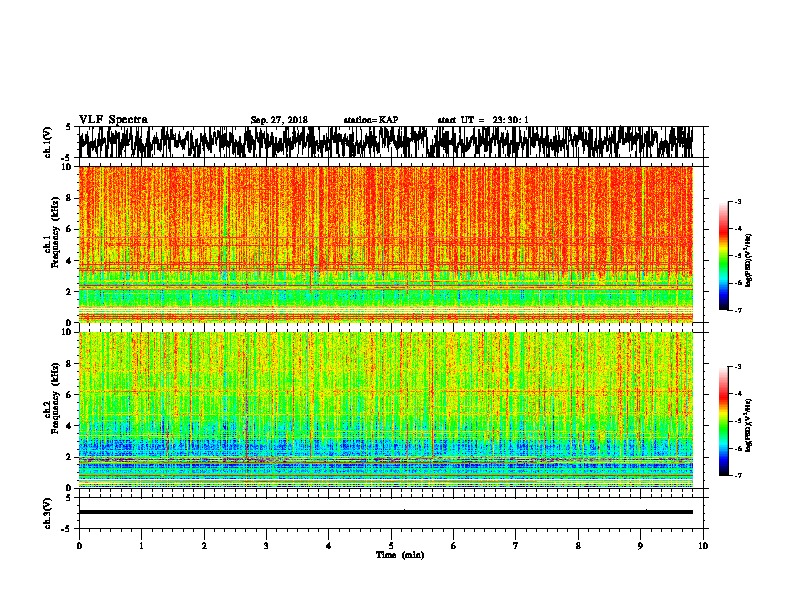The image size is (792, 612).
Task: Click time axis tick label "6"
Action: pos(453,546)
